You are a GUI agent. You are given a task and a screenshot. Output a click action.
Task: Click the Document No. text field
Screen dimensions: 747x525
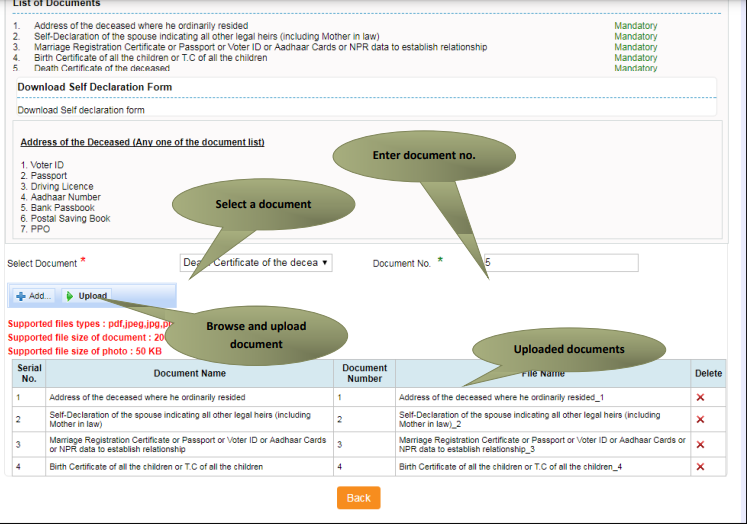point(560,263)
